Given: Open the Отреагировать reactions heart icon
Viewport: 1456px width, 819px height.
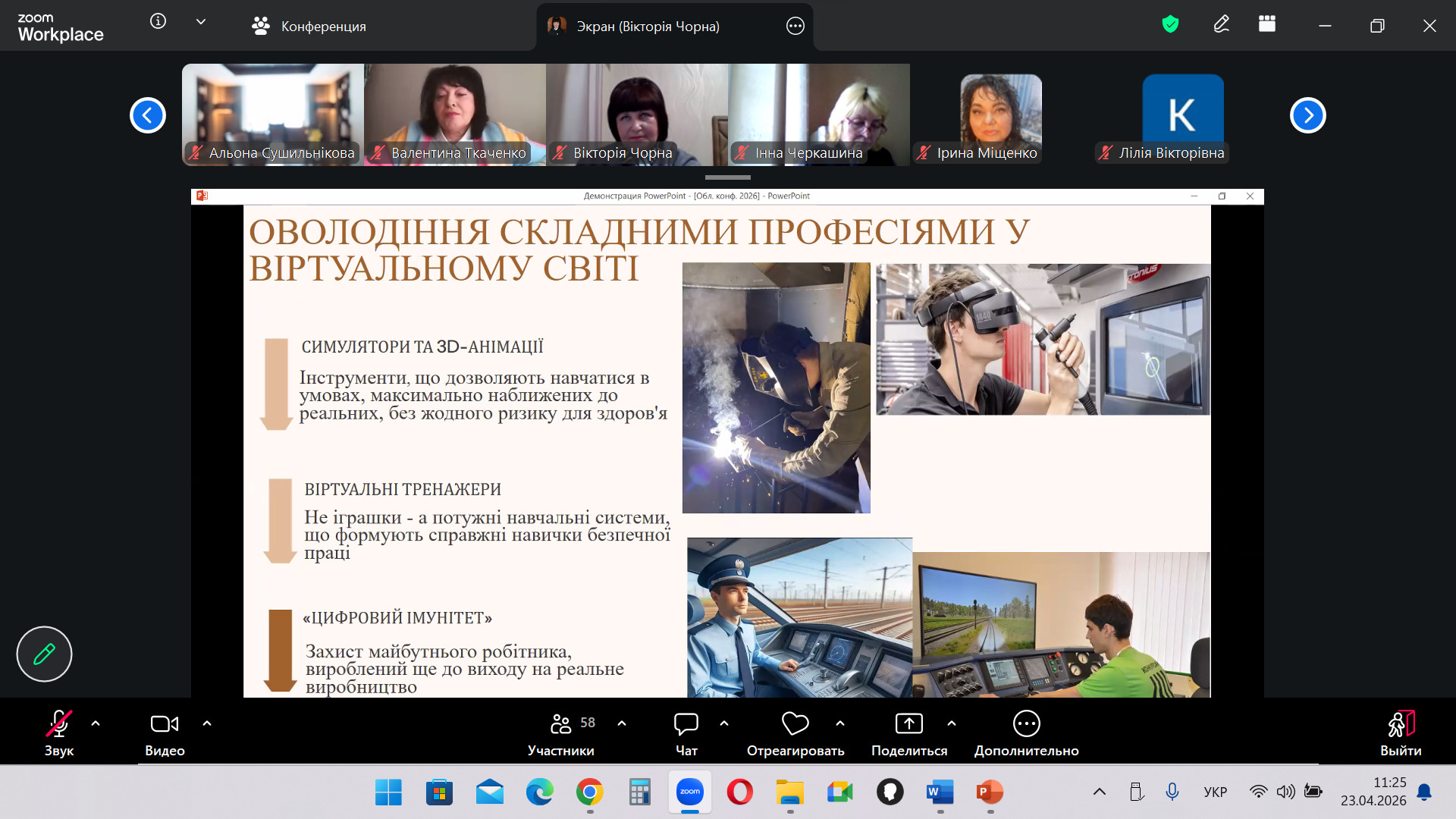Looking at the screenshot, I should 795,724.
